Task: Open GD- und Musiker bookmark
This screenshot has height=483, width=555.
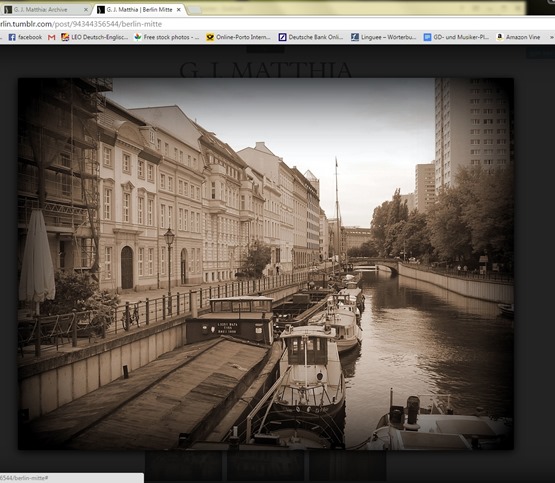Action: (456, 37)
